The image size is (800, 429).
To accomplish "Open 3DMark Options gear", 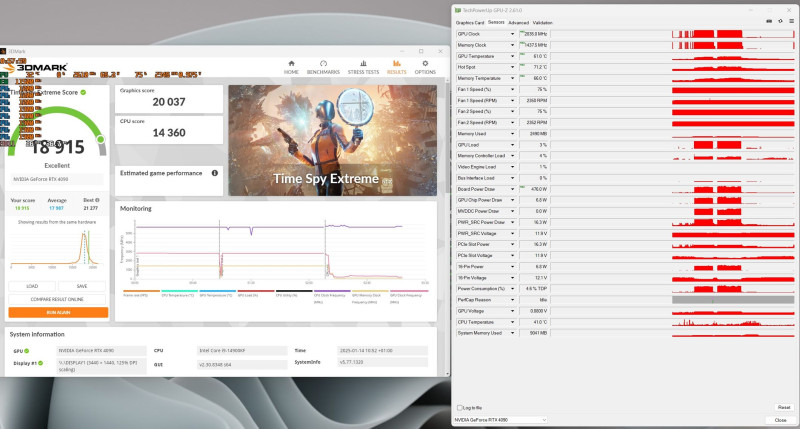I will (x=425, y=64).
